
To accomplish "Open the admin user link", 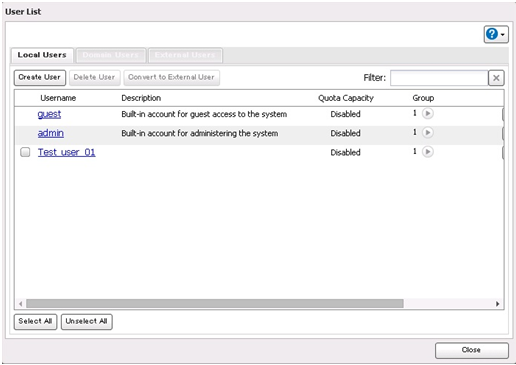I will pyautogui.click(x=51, y=133).
